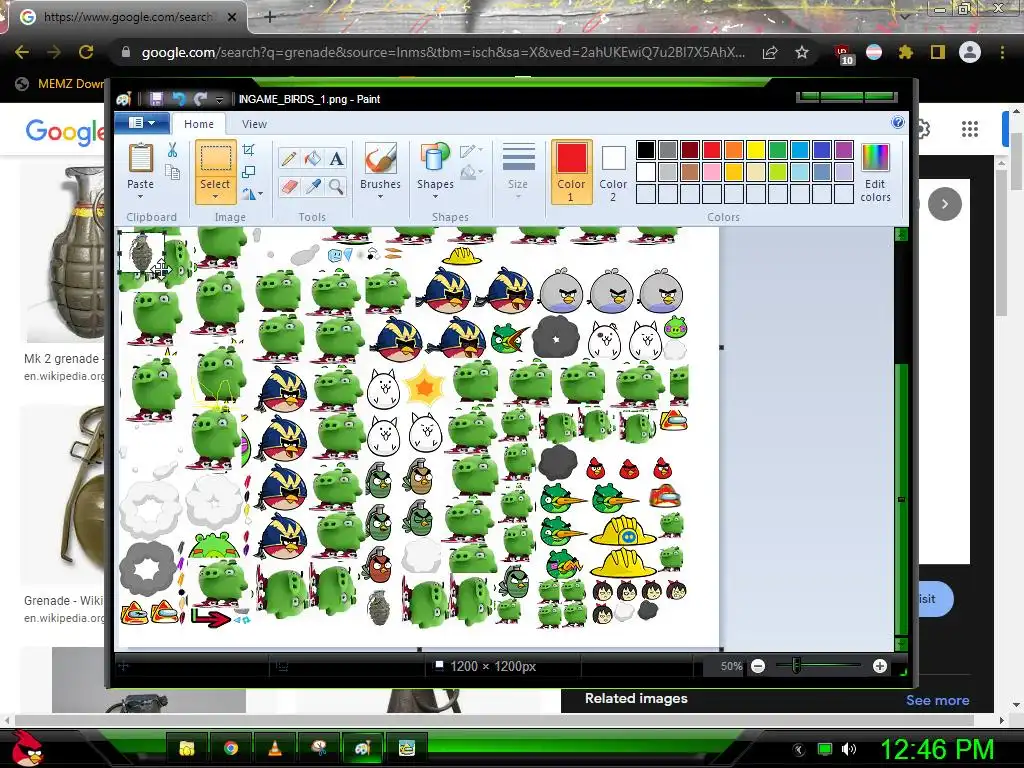Open a new Chrome tab with plus button
Image resolution: width=1024 pixels, height=768 pixels.
[x=270, y=17]
